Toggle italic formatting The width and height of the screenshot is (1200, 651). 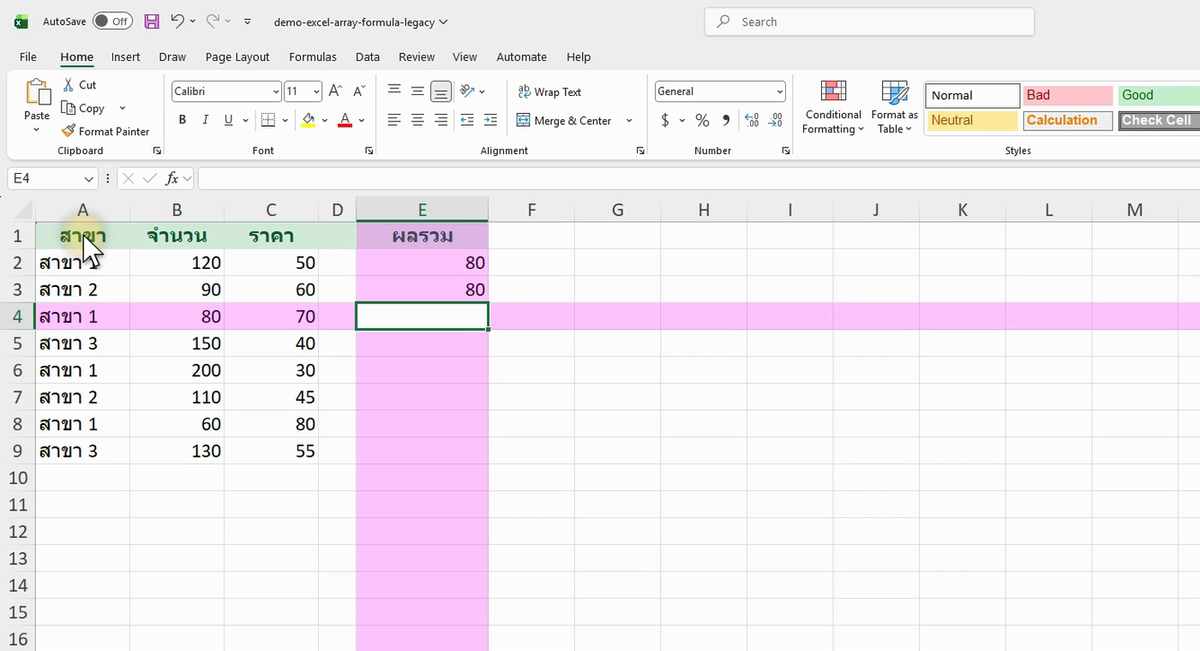tap(205, 120)
